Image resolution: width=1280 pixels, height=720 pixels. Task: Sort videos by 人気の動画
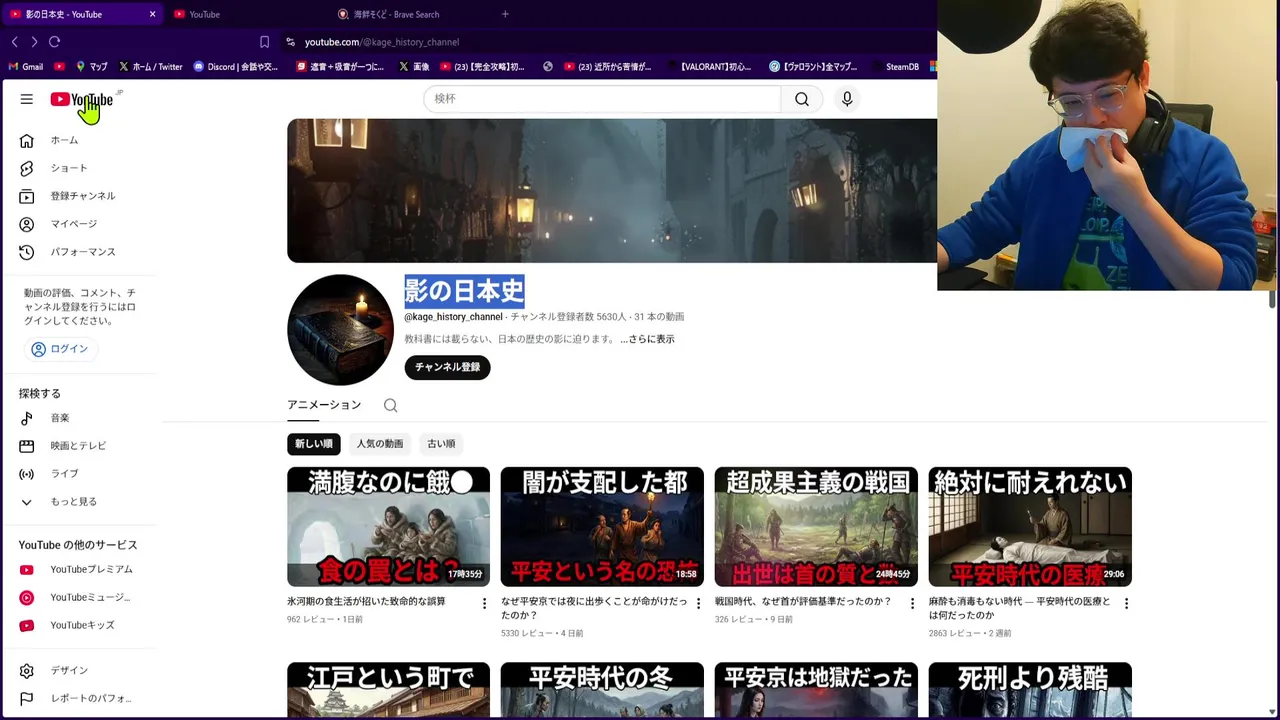pyautogui.click(x=380, y=444)
